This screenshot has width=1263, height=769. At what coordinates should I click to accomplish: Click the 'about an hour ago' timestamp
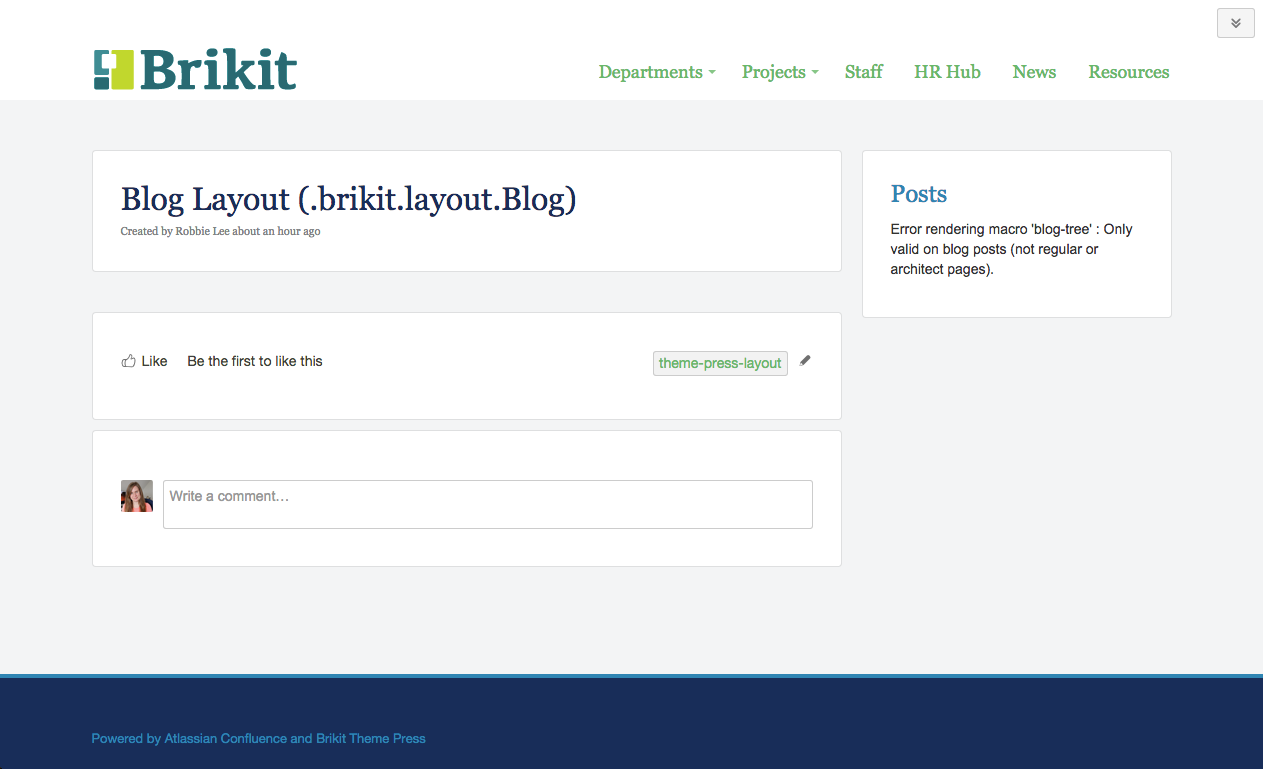[x=276, y=231]
